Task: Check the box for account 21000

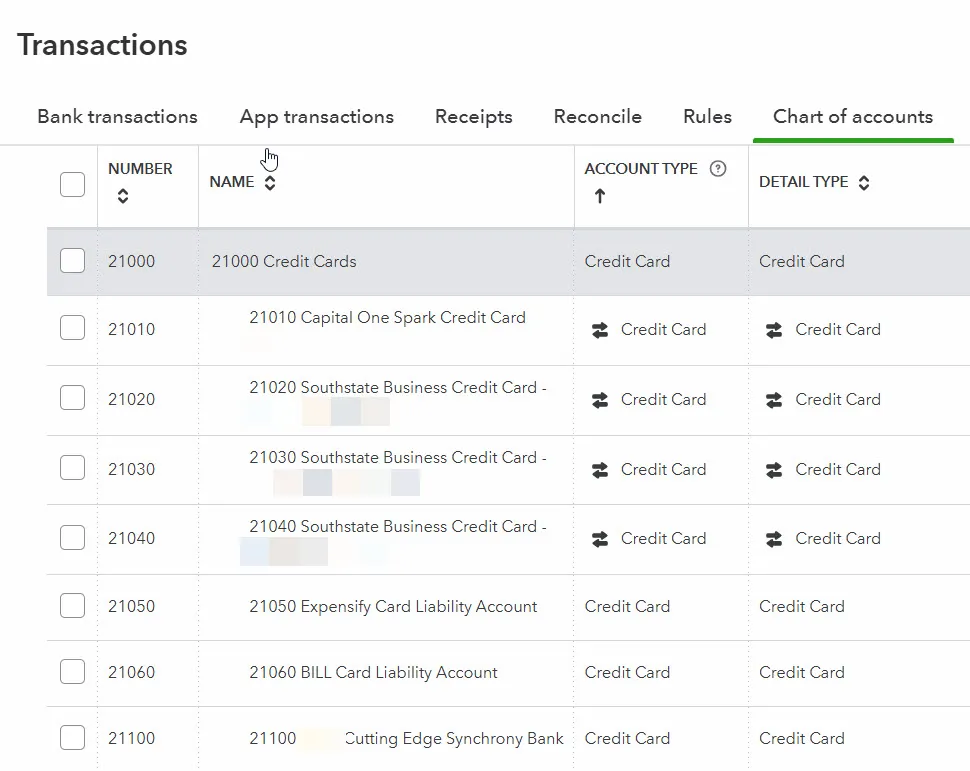Action: click(72, 261)
